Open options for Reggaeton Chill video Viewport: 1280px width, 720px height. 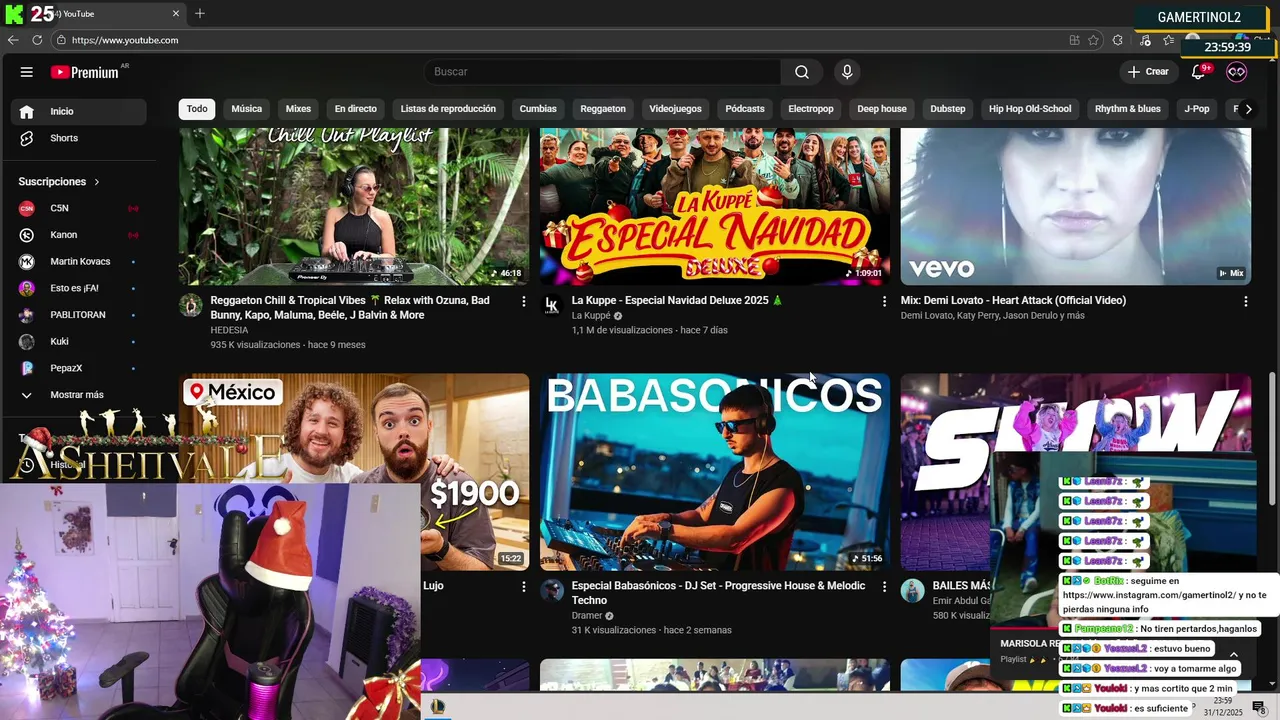[523, 301]
